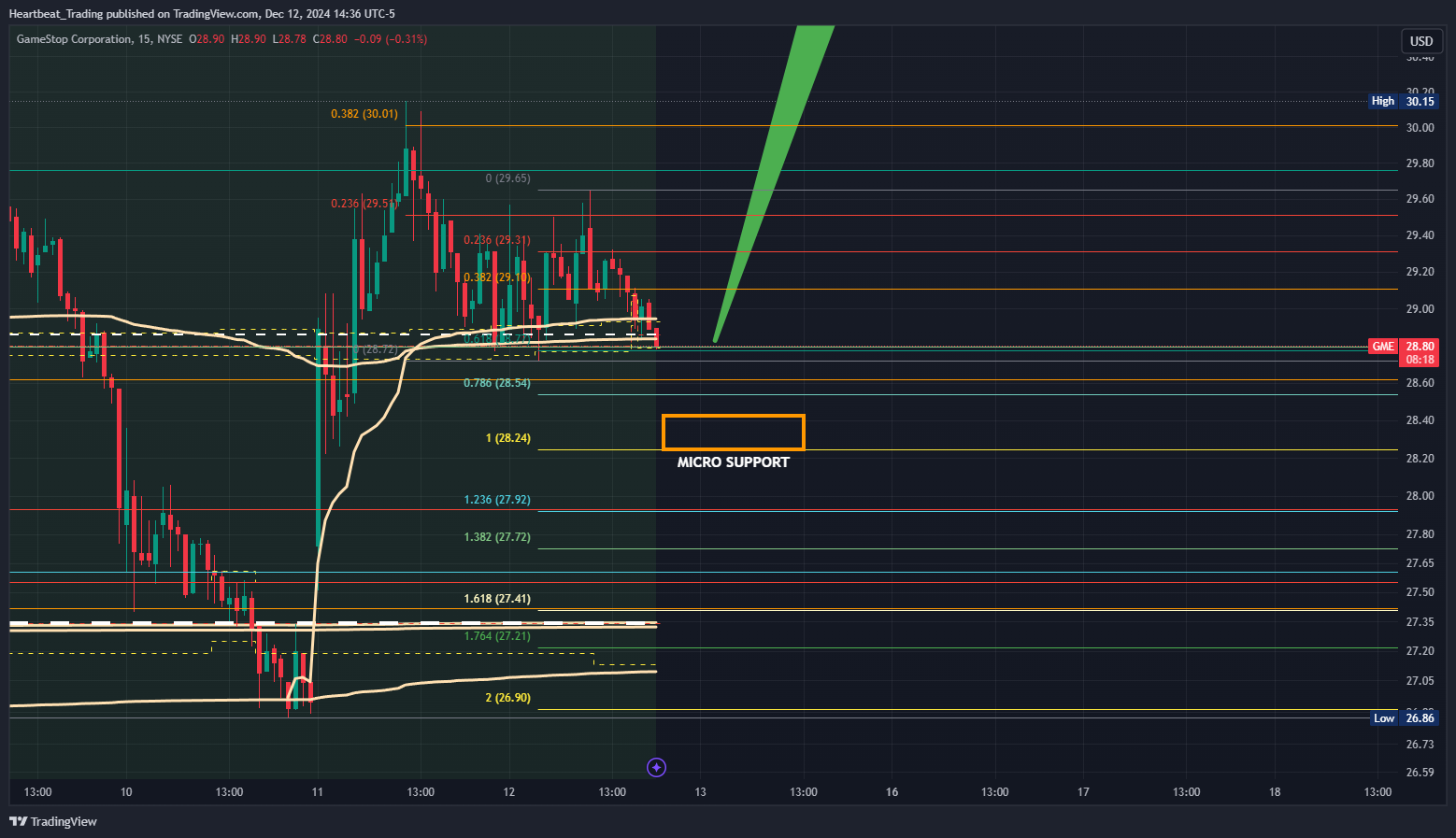Open the USD currency selector
1456x838 pixels.
point(1421,41)
